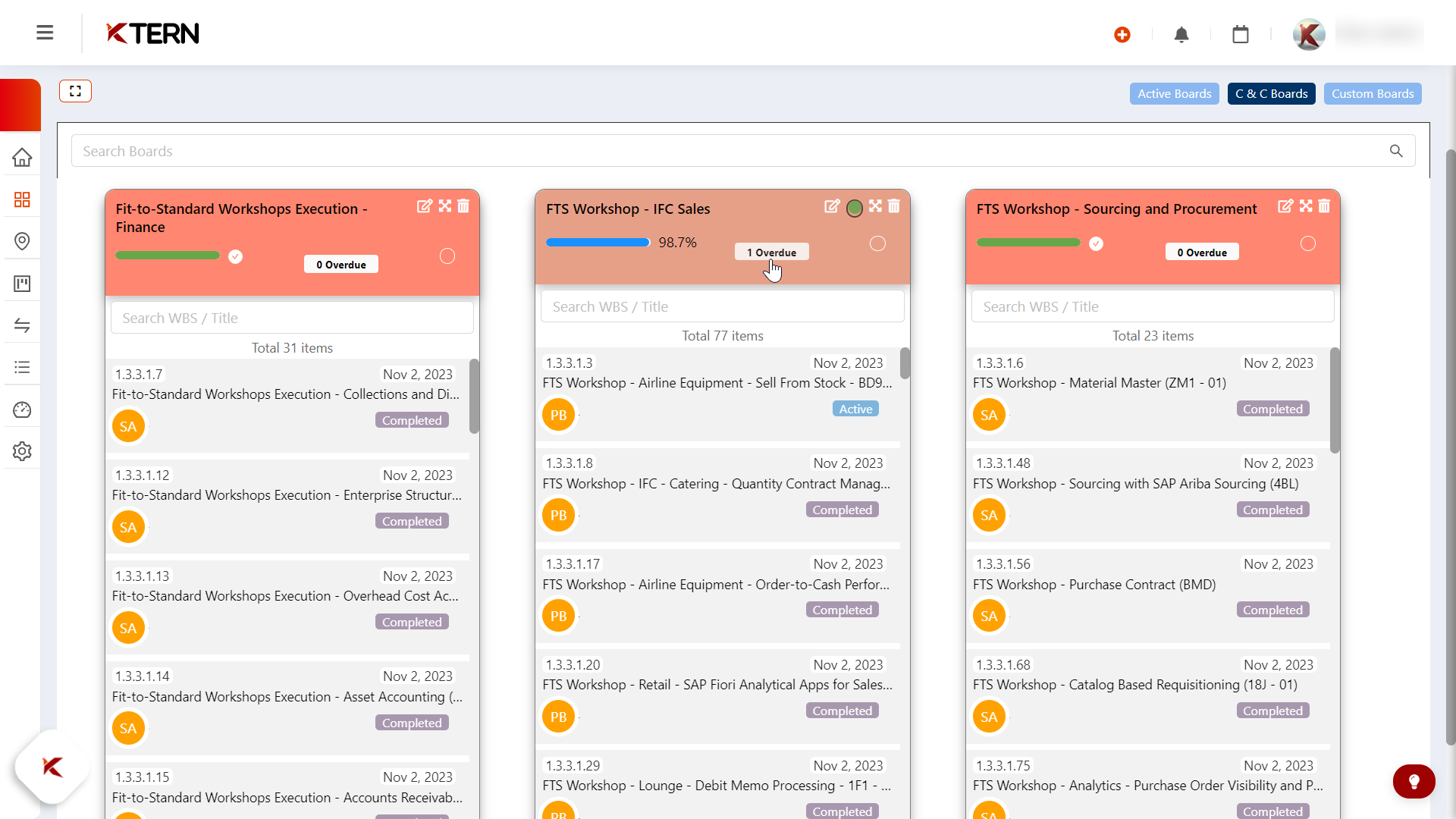This screenshot has height=819, width=1456.
Task: Open the dashboard gauge sidebar icon
Action: click(x=22, y=409)
